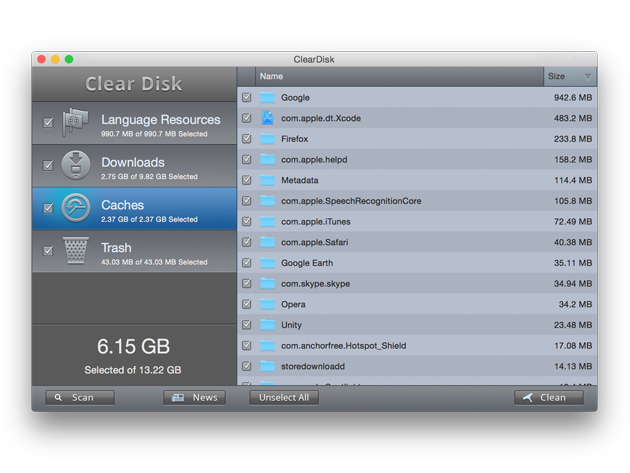630x473 pixels.
Task: Toggle the com.skype.skype checkbox
Action: [247, 283]
